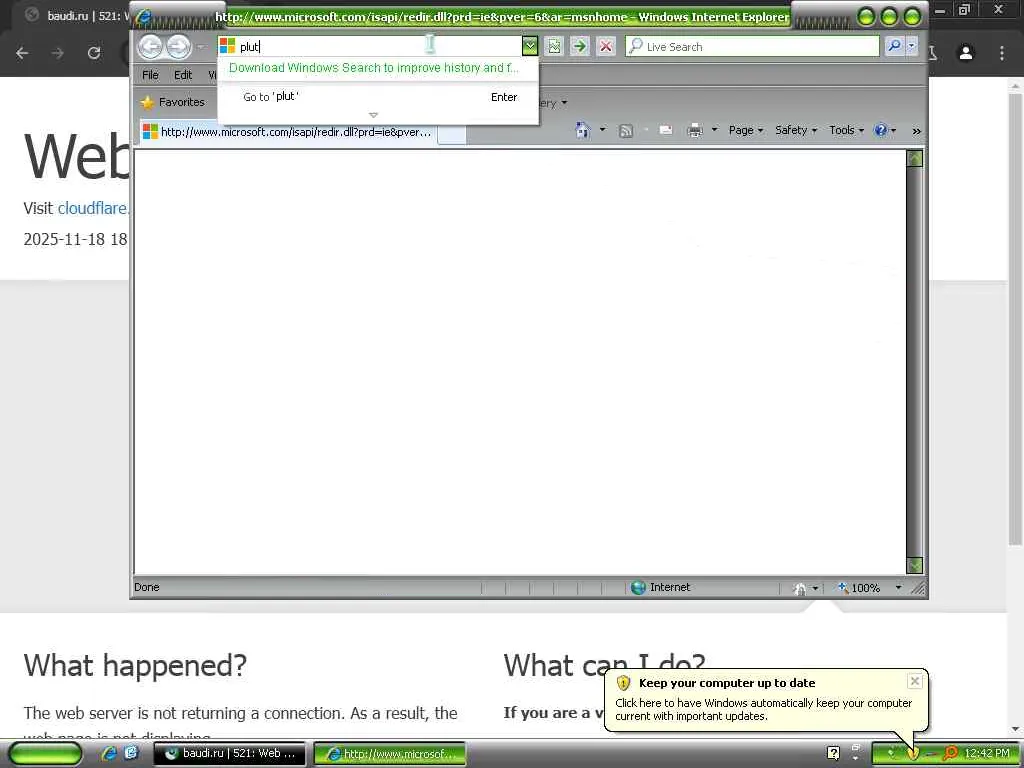The width and height of the screenshot is (1024, 768).
Task: Click the address bar containing 'plut'
Action: point(369,46)
